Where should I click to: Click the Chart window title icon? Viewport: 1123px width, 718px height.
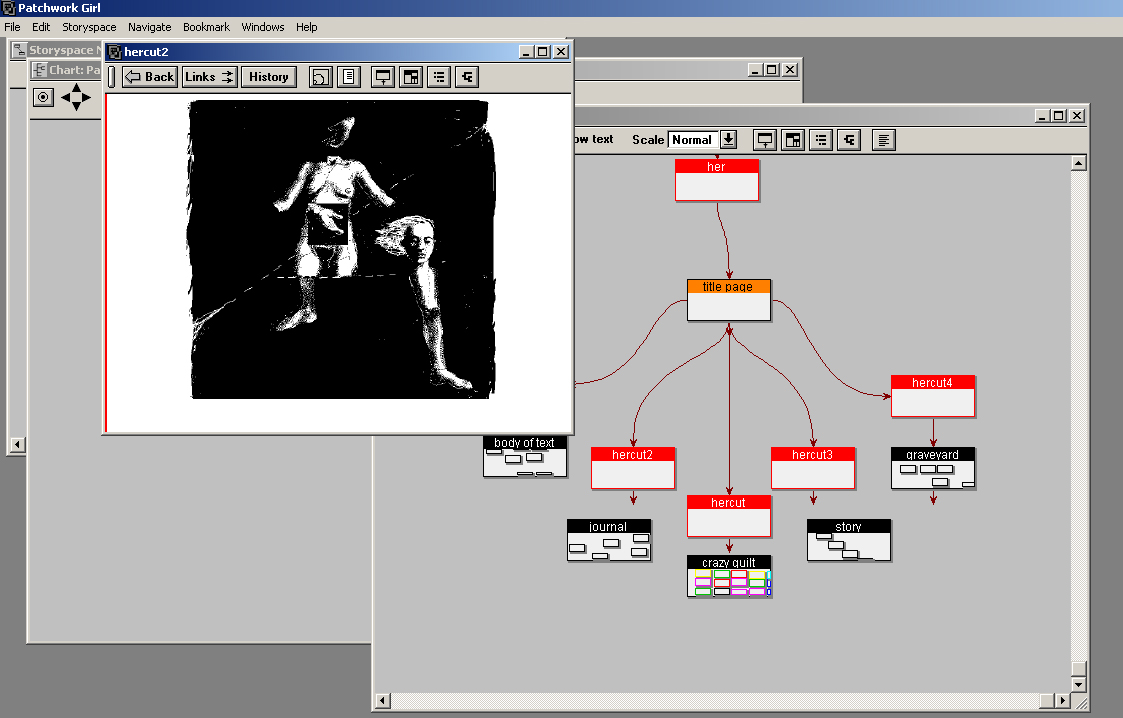click(40, 69)
